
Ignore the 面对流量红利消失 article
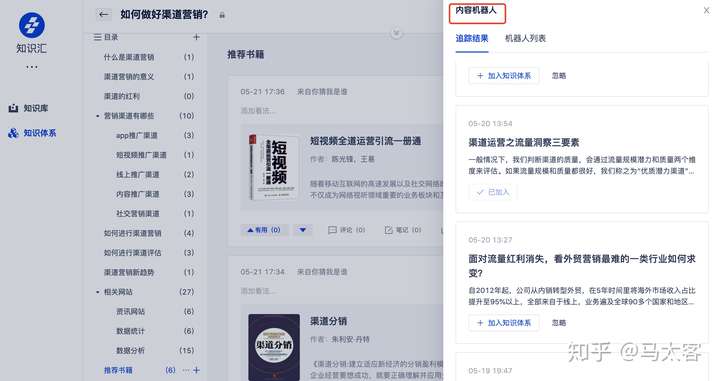(x=559, y=323)
